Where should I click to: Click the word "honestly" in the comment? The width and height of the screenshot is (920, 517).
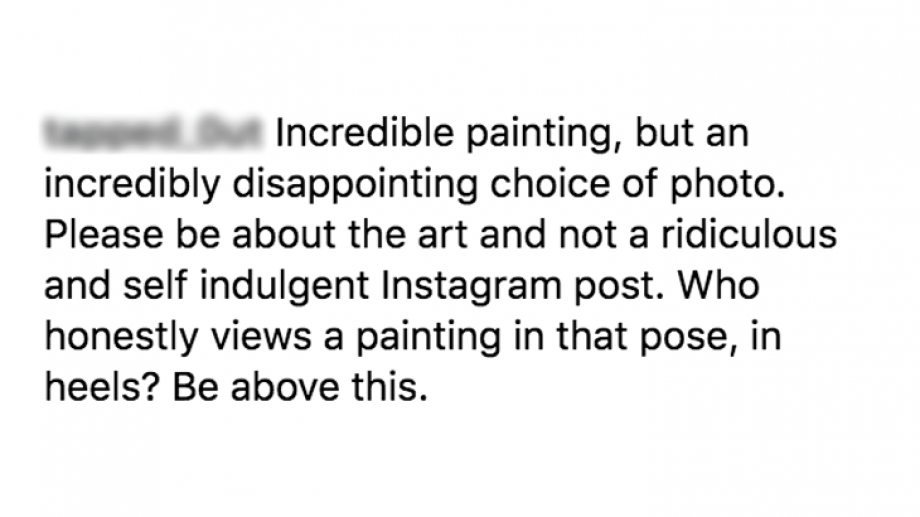121,339
